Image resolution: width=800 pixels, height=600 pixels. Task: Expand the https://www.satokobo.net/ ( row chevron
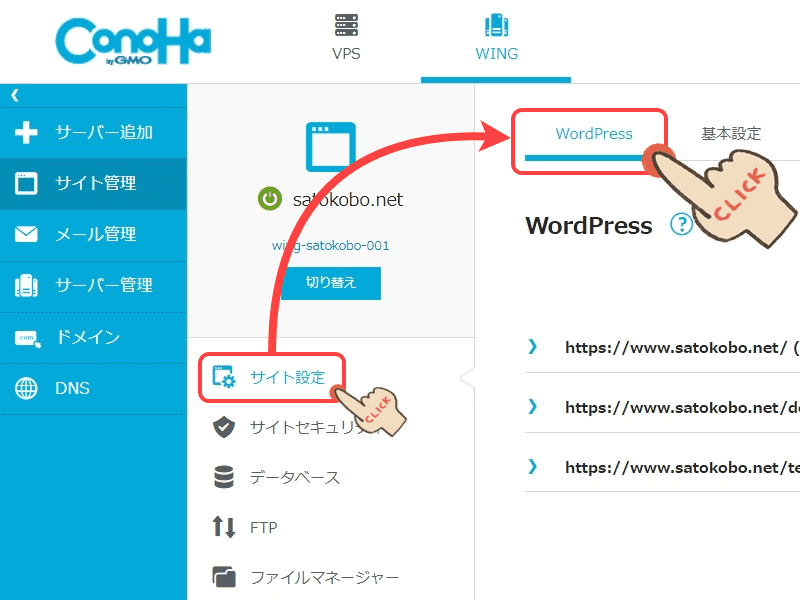(x=533, y=347)
